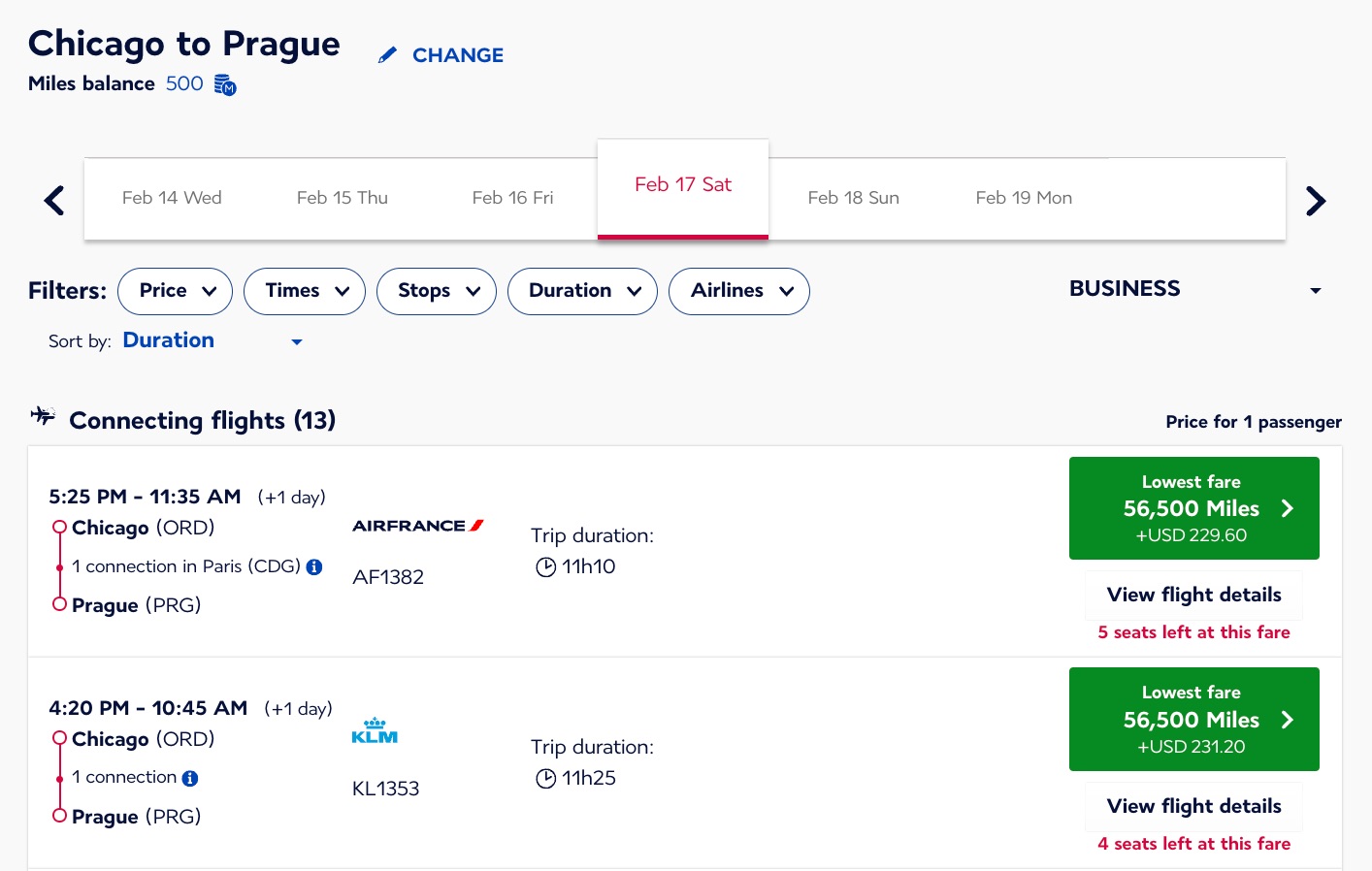The width and height of the screenshot is (1372, 871).
Task: Click the pencil edit icon beside CHANGE
Action: pyautogui.click(x=387, y=55)
